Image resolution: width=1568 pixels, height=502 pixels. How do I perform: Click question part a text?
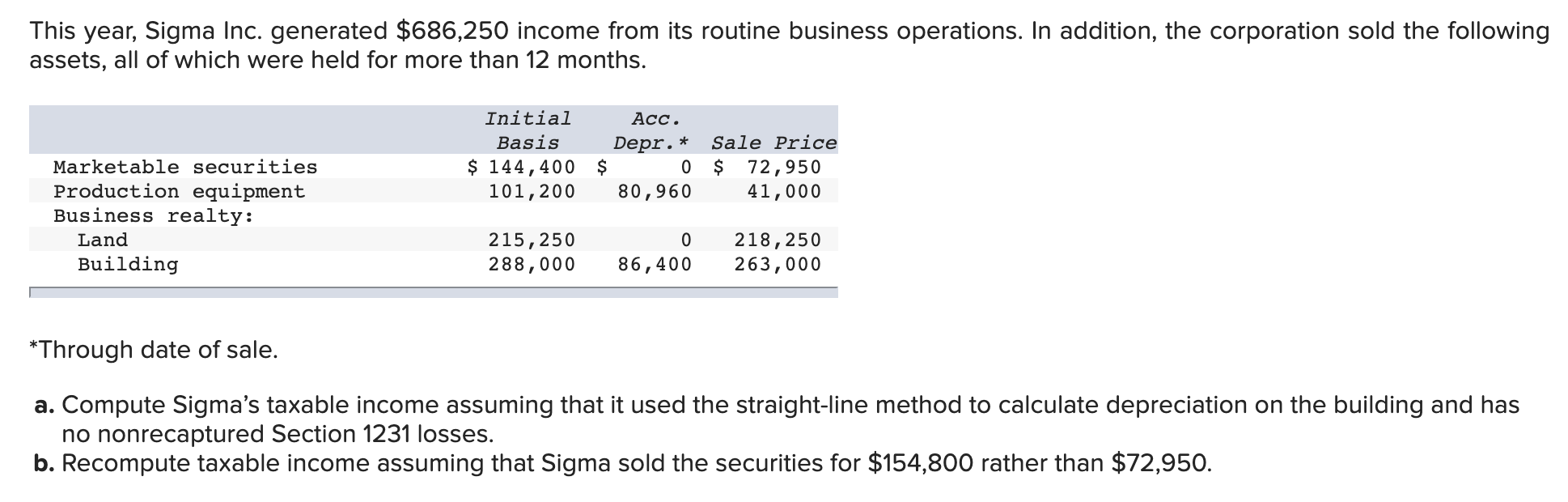point(777,419)
